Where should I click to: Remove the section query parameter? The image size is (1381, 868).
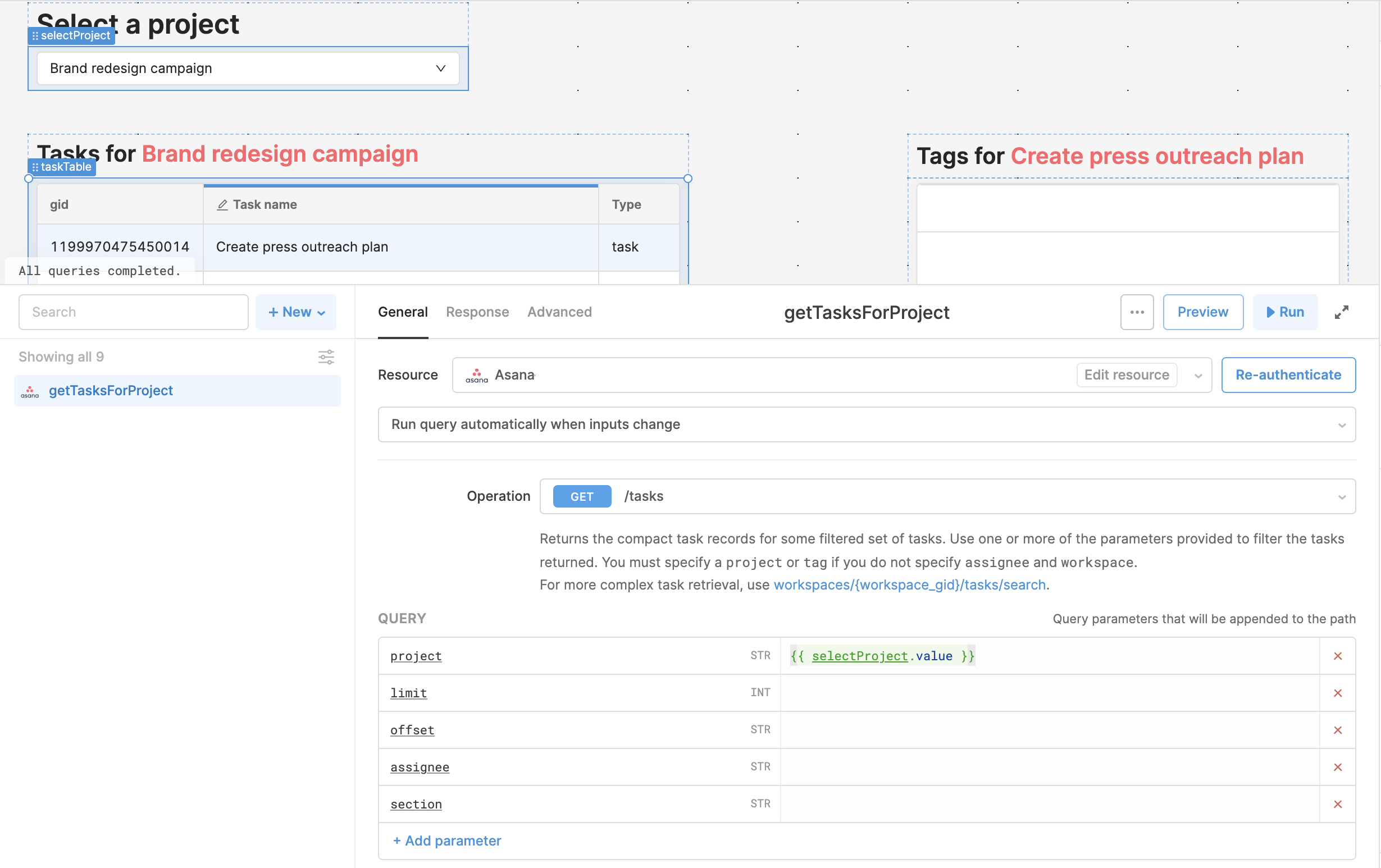(x=1337, y=805)
